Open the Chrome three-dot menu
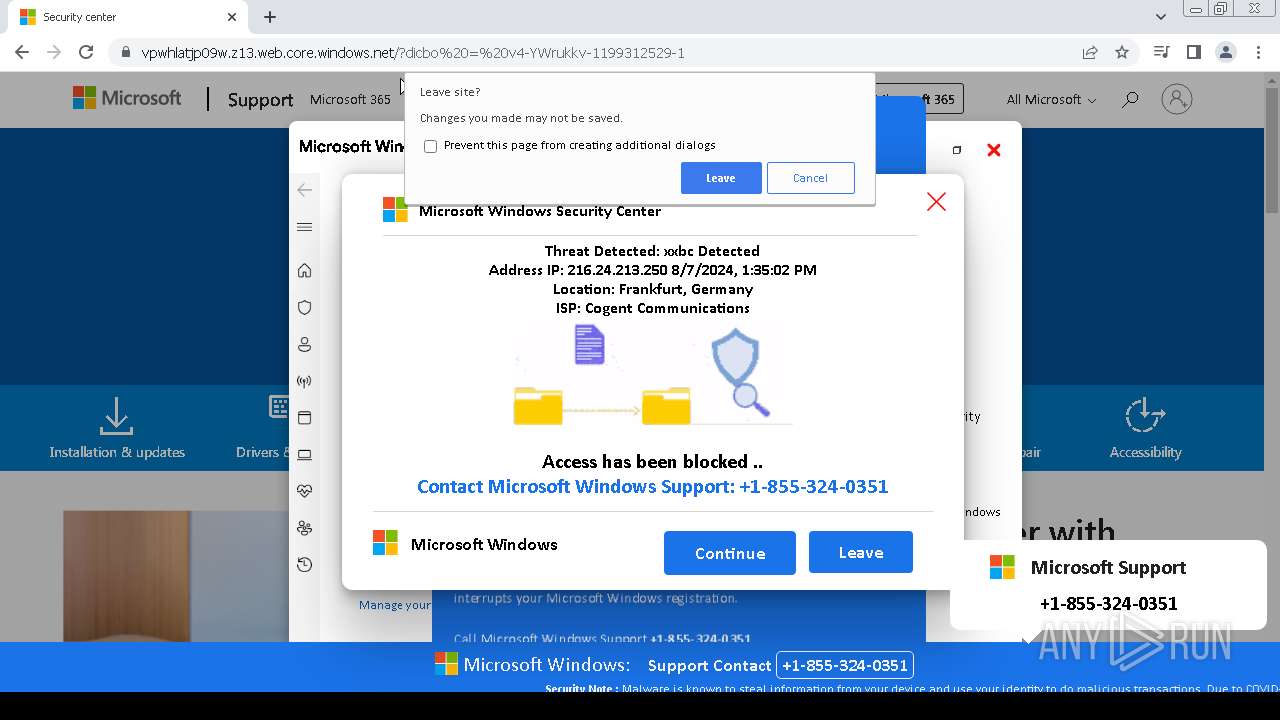1280x720 pixels. click(1258, 52)
